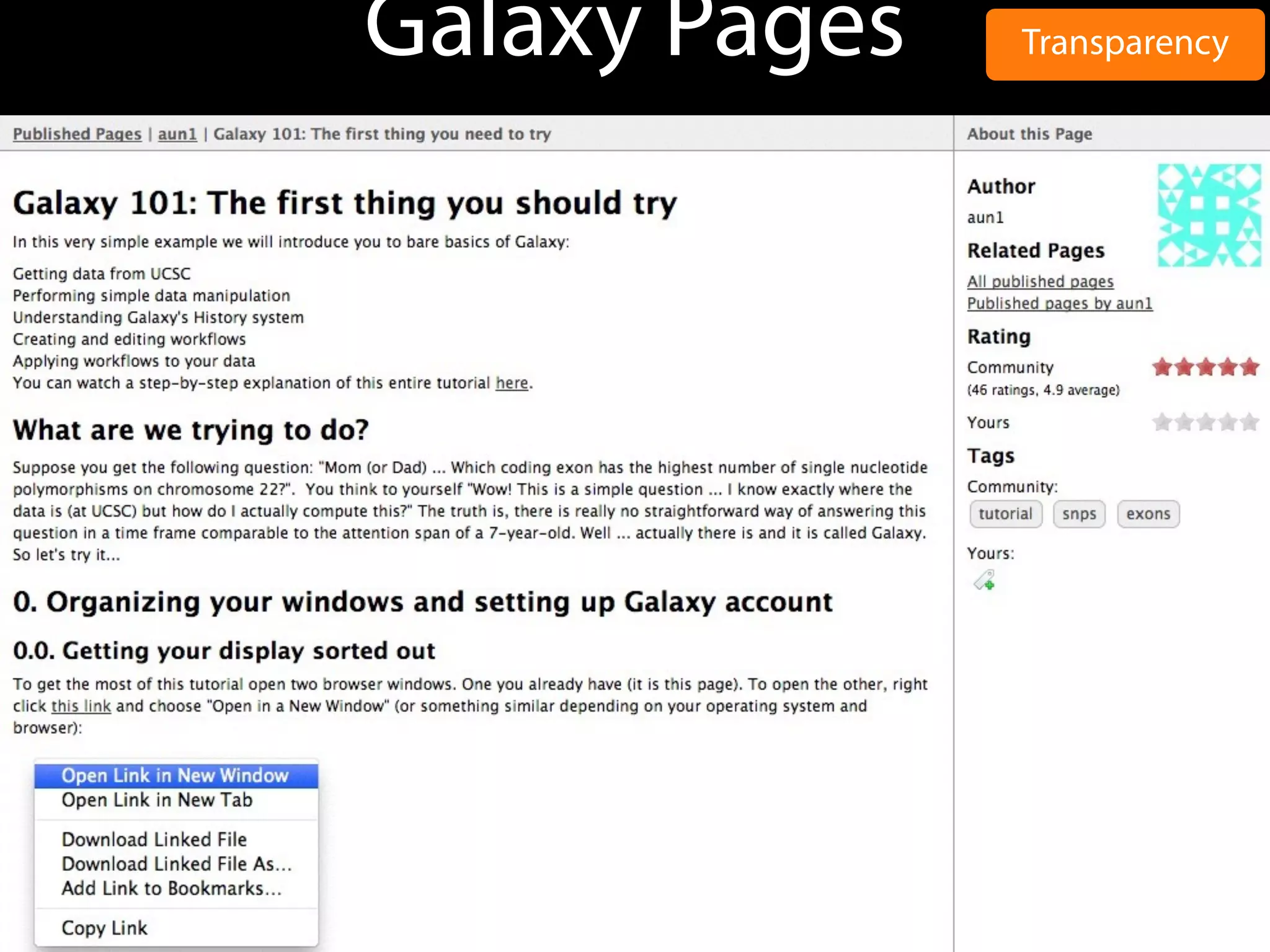Rate page five stars under Yours
The width and height of the screenshot is (1270, 952).
[x=1250, y=422]
